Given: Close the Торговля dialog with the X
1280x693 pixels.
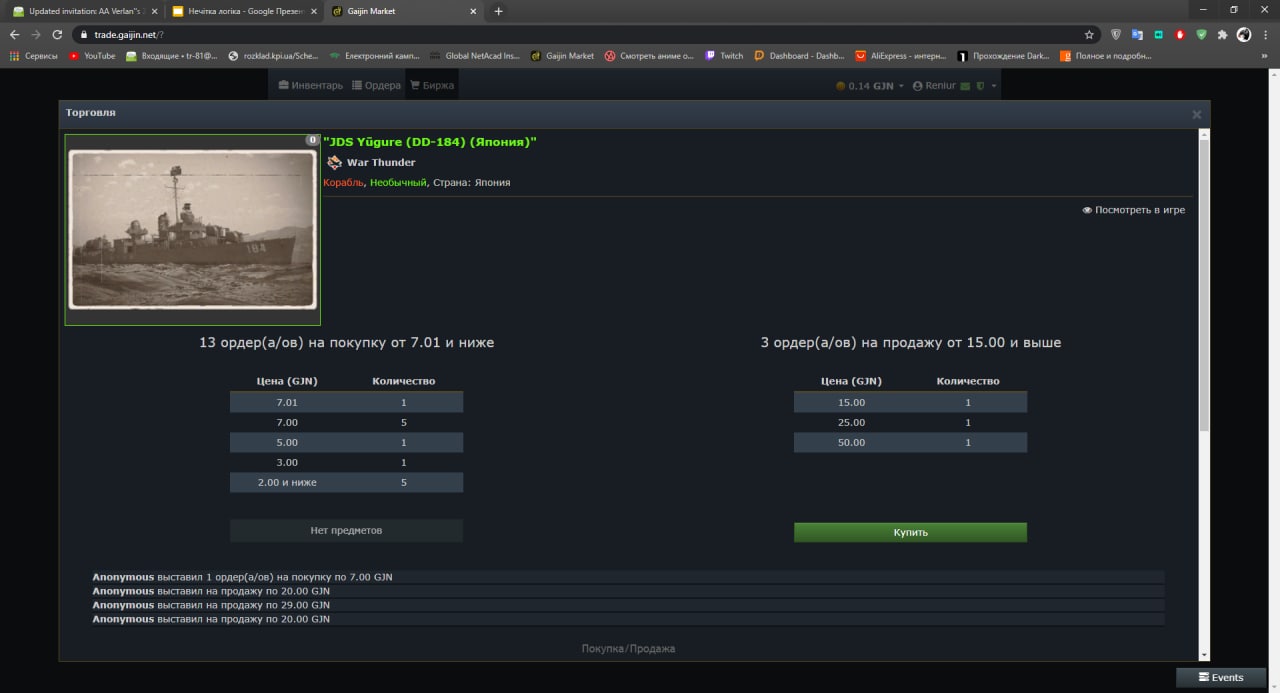Looking at the screenshot, I should (1196, 114).
